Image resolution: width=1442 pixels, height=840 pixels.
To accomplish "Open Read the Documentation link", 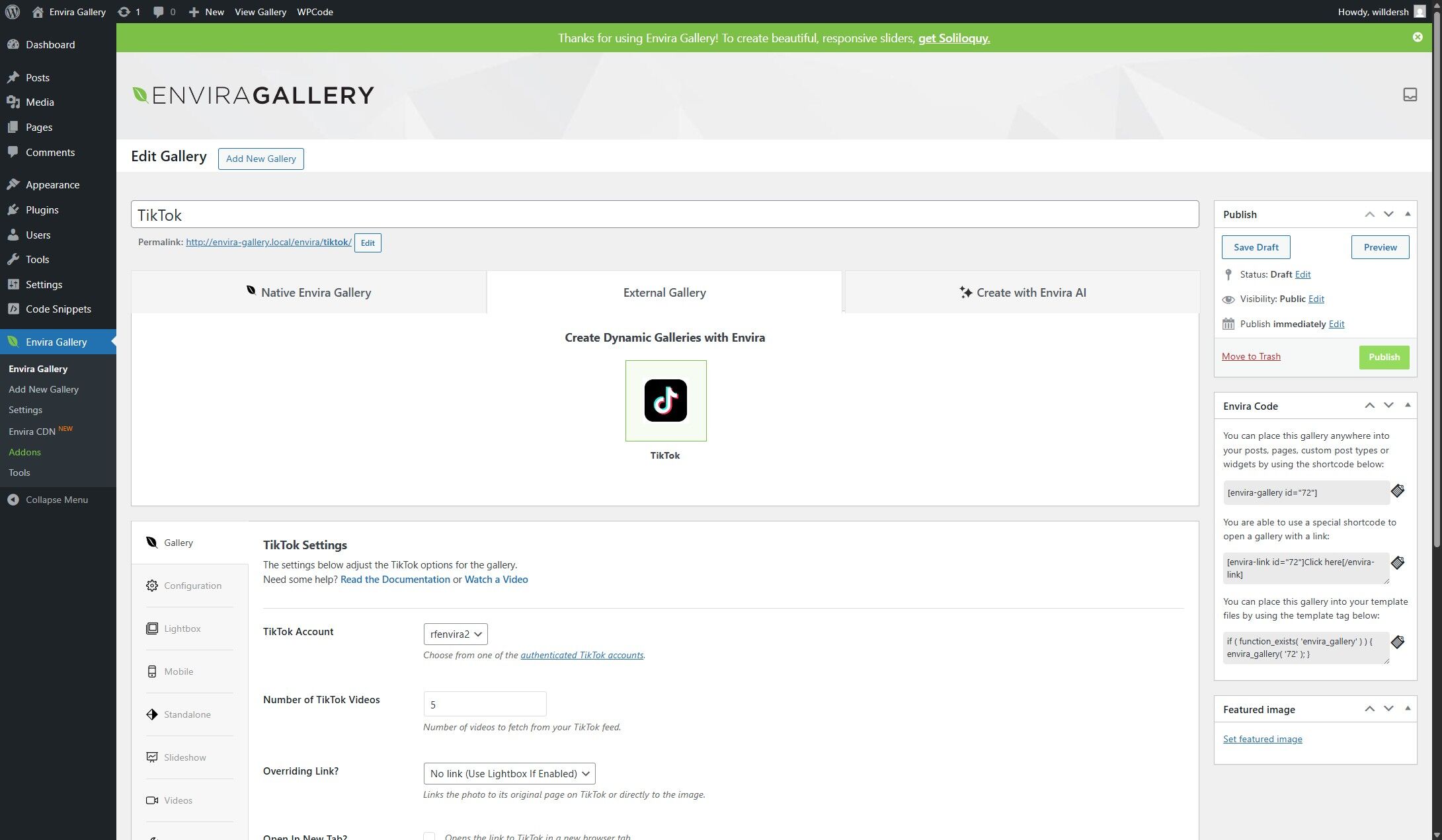I will [395, 580].
